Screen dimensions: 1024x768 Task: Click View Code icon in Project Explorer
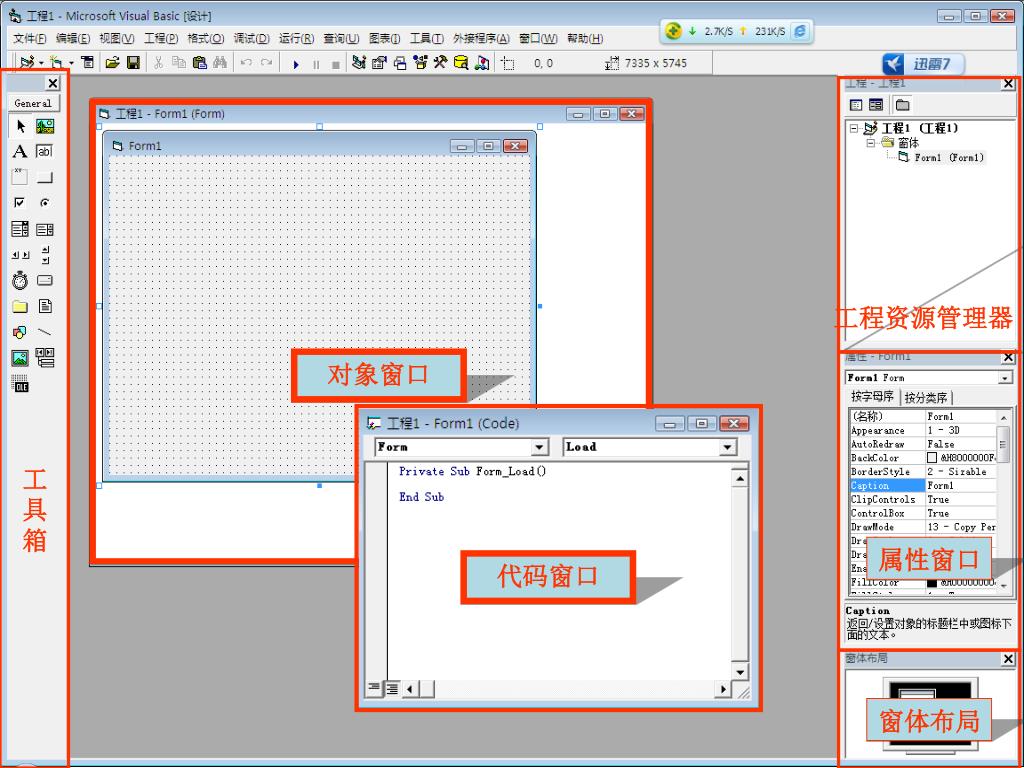[x=856, y=105]
